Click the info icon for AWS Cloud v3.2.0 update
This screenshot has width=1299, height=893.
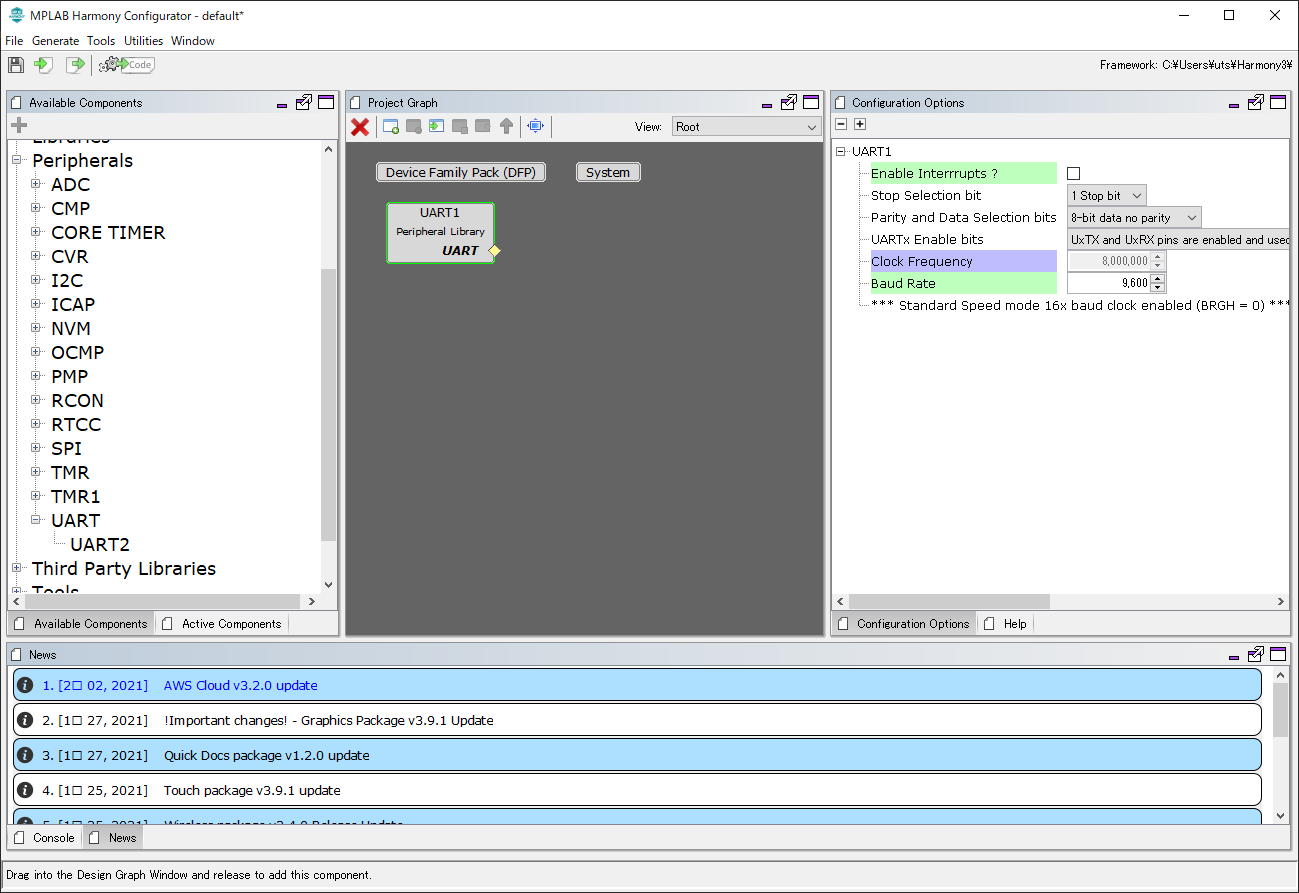27,685
